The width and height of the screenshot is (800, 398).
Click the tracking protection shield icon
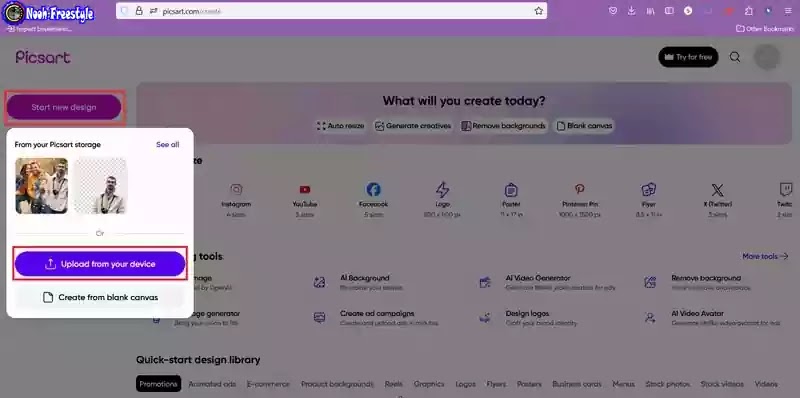click(x=124, y=11)
